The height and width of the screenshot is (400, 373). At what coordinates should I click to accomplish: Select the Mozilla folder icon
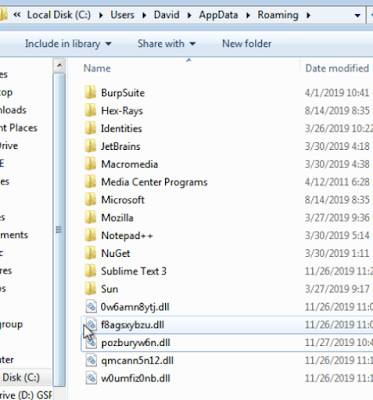pyautogui.click(x=90, y=217)
